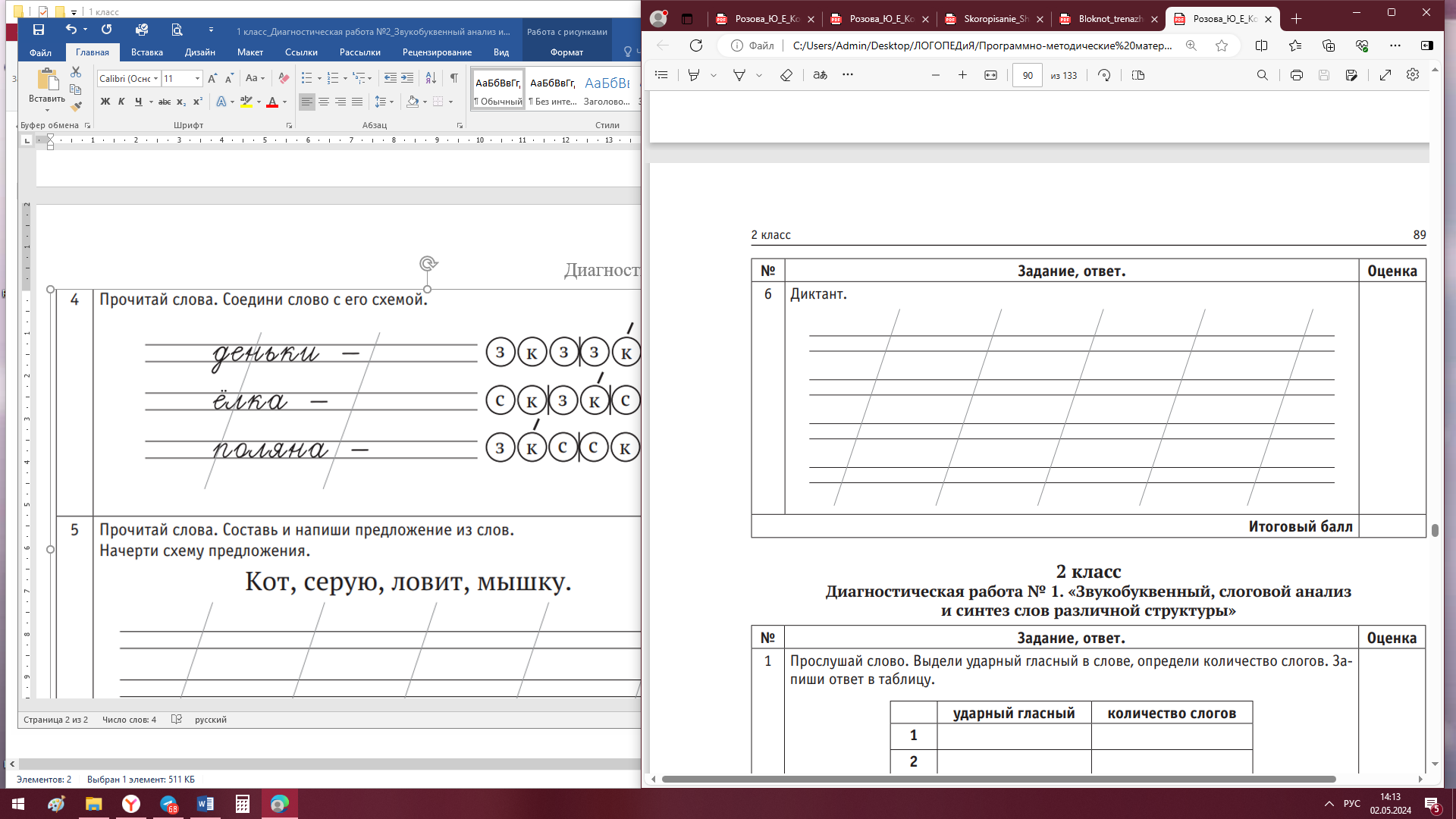
Task: Select the PDF eraser tool
Action: point(786,75)
